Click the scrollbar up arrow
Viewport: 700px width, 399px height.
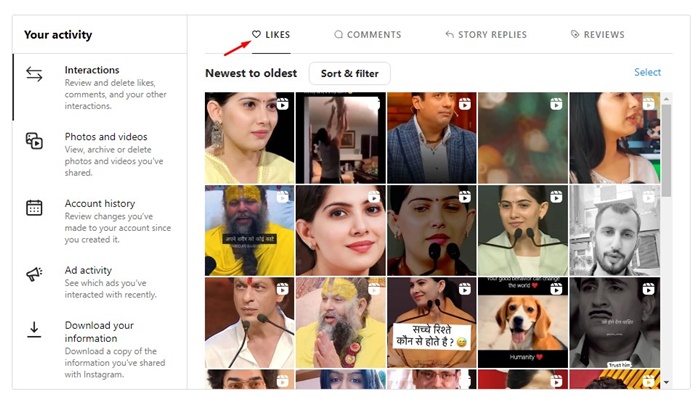point(667,99)
